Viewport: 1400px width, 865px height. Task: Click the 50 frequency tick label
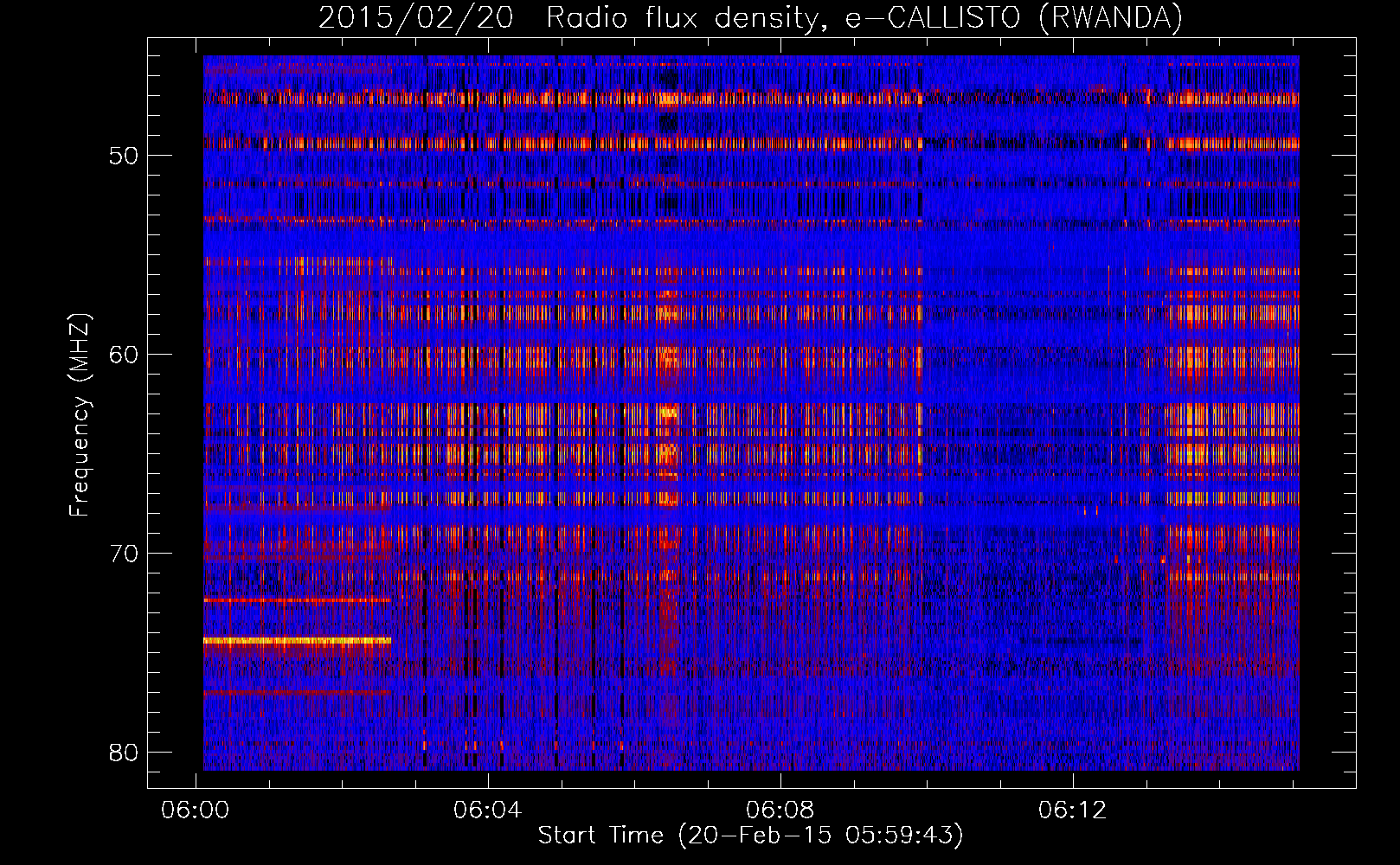124,156
